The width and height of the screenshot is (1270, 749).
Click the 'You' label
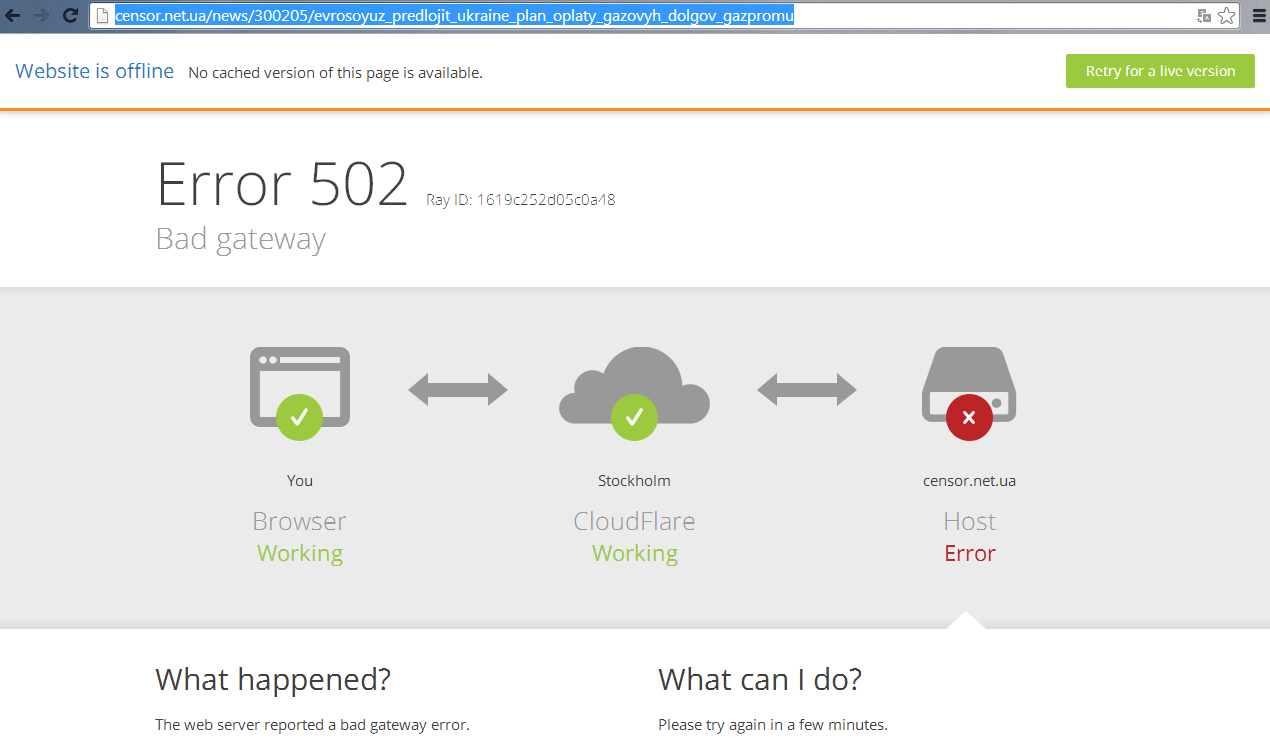[300, 480]
